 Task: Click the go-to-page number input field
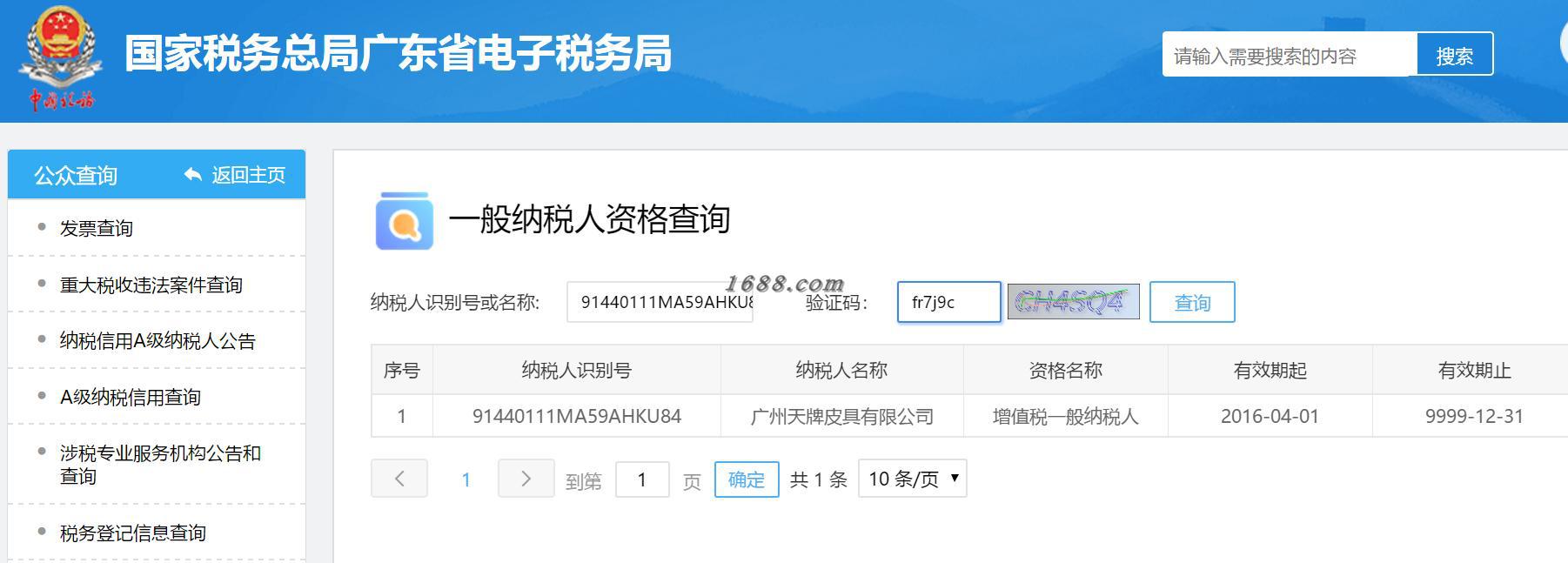(642, 479)
